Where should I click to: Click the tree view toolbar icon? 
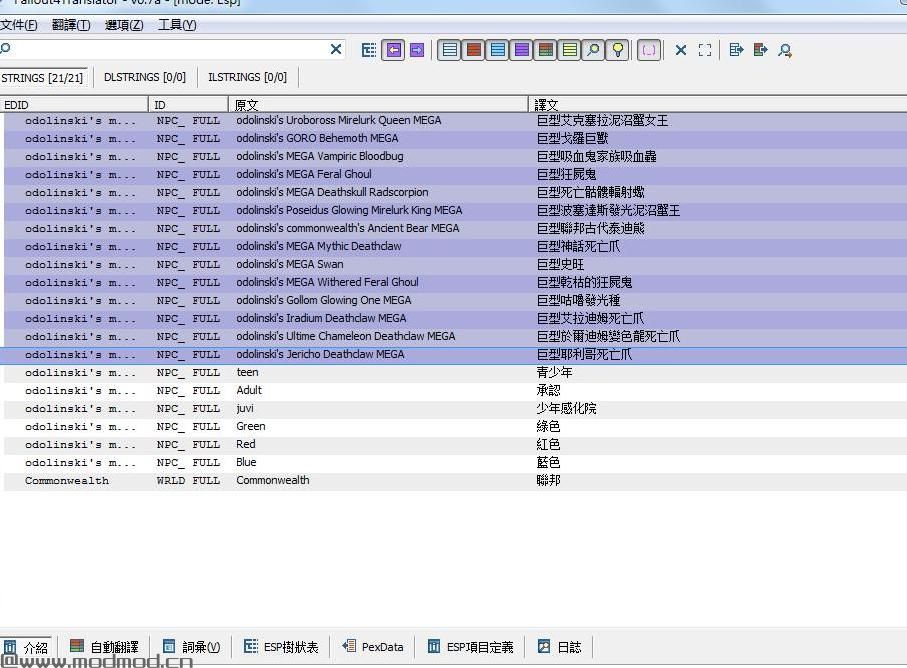pos(368,50)
